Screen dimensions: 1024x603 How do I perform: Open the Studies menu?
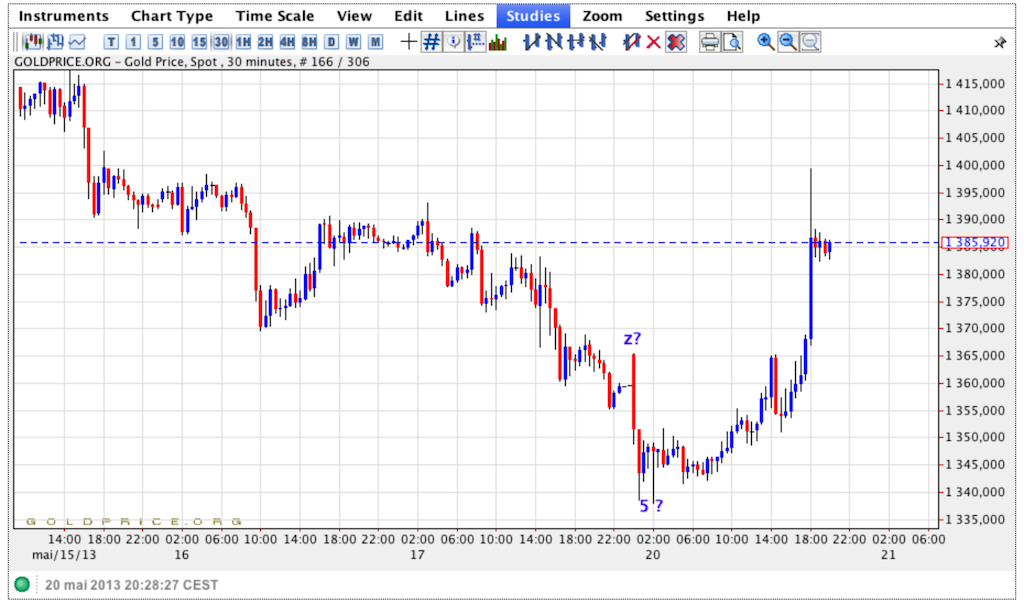[x=533, y=16]
